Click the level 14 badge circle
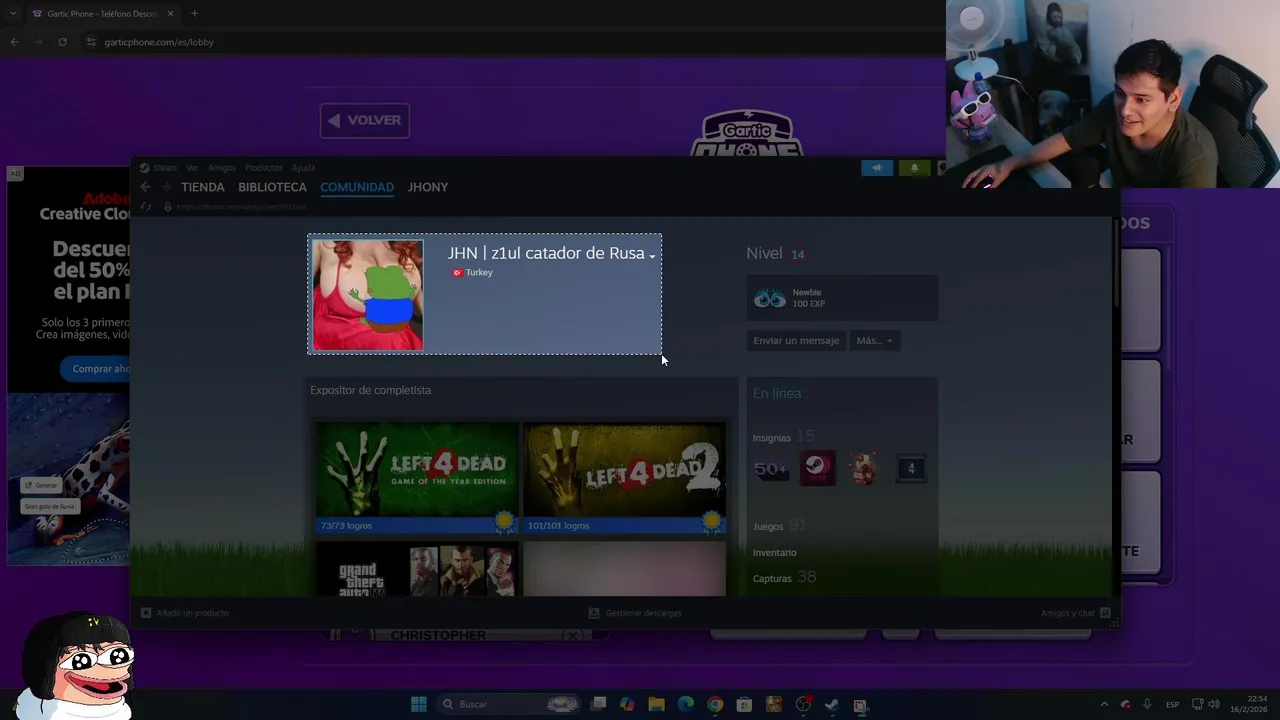 tap(797, 254)
